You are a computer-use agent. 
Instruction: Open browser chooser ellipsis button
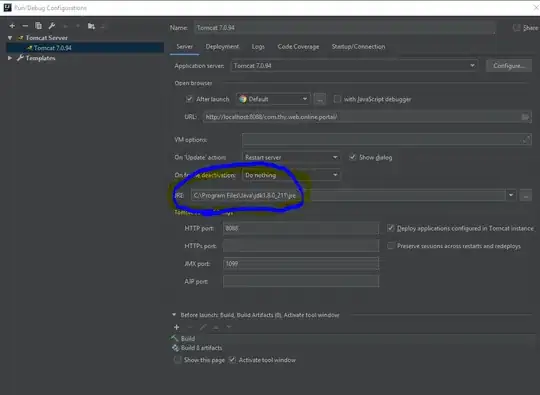[320, 100]
